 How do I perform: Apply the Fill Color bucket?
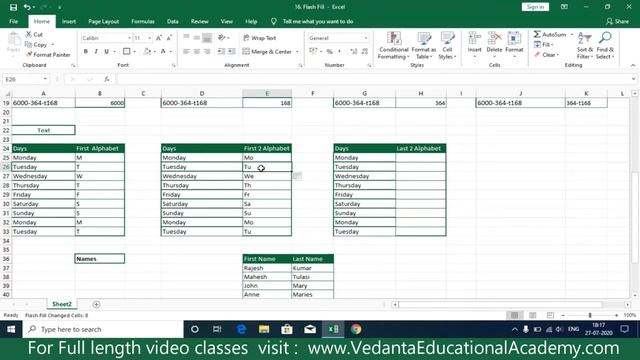pos(148,51)
